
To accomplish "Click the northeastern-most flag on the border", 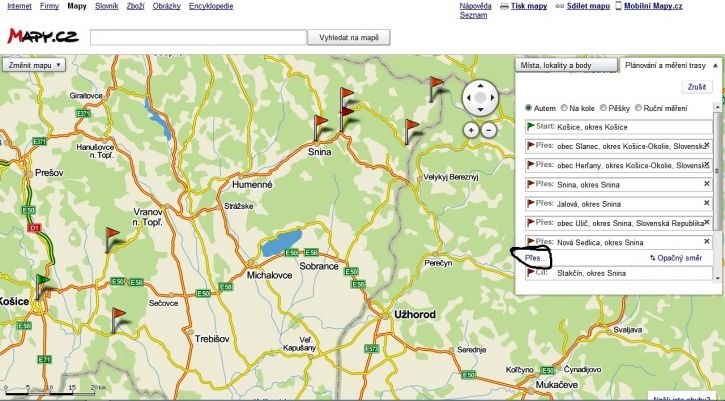I will tap(436, 89).
